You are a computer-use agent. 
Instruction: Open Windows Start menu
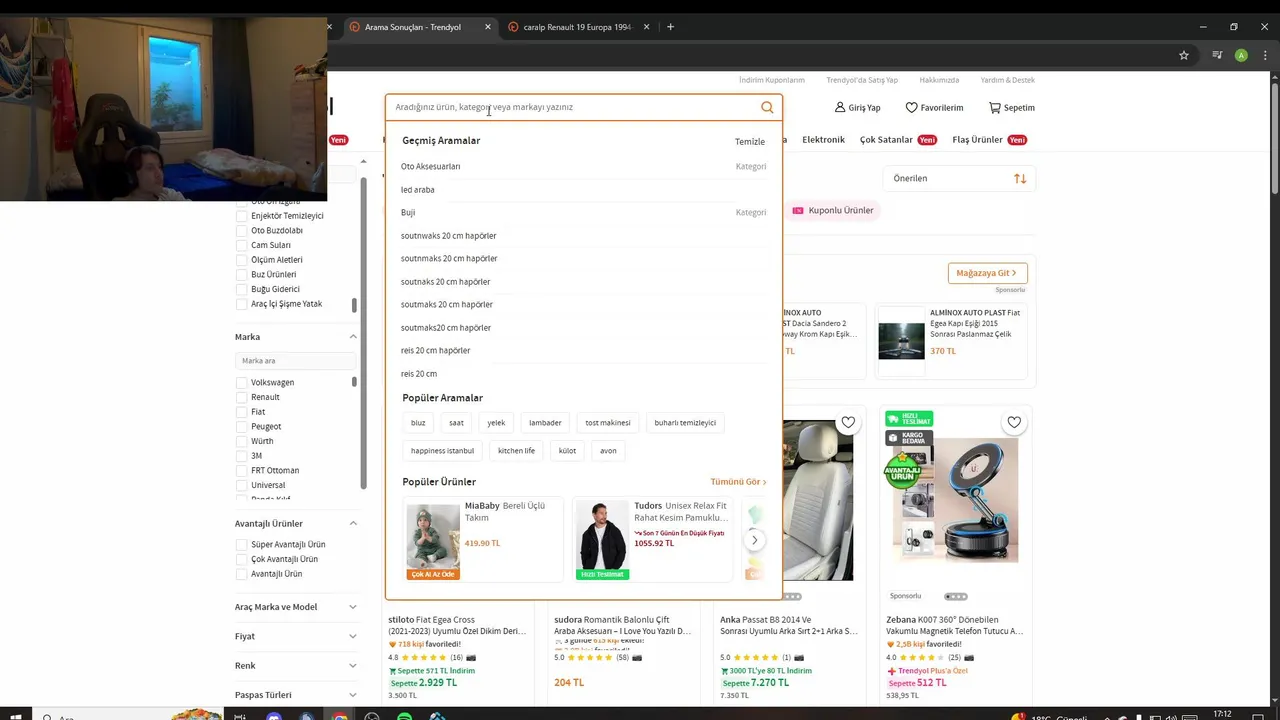click(16, 716)
